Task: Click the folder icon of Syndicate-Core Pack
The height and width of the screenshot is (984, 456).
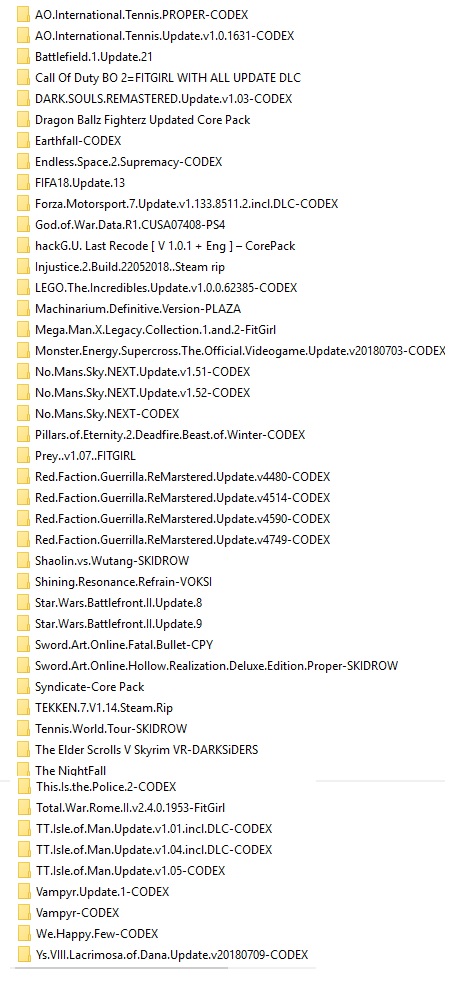Action: (x=23, y=687)
